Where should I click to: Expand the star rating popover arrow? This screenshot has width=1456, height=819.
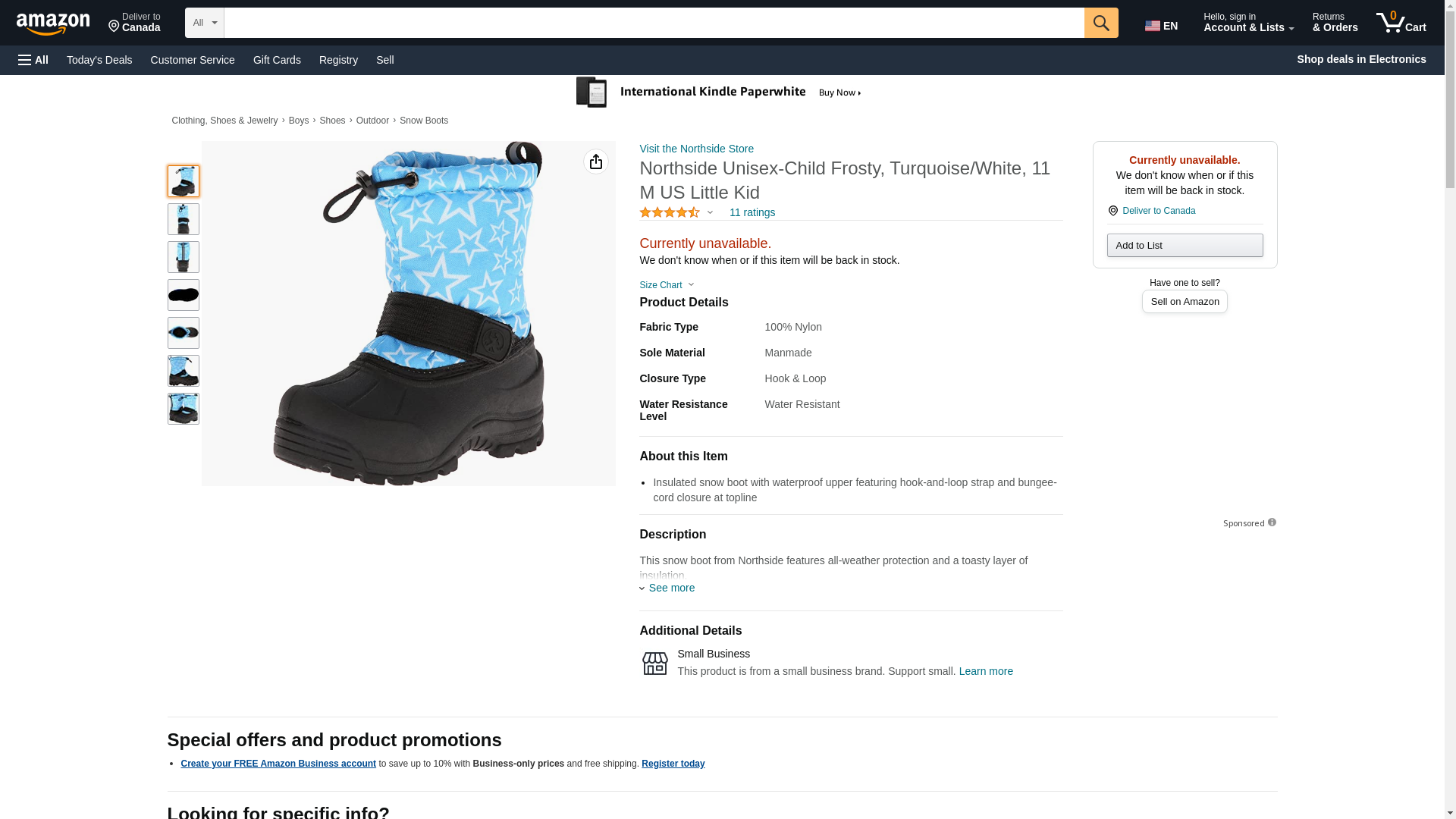coord(710,212)
